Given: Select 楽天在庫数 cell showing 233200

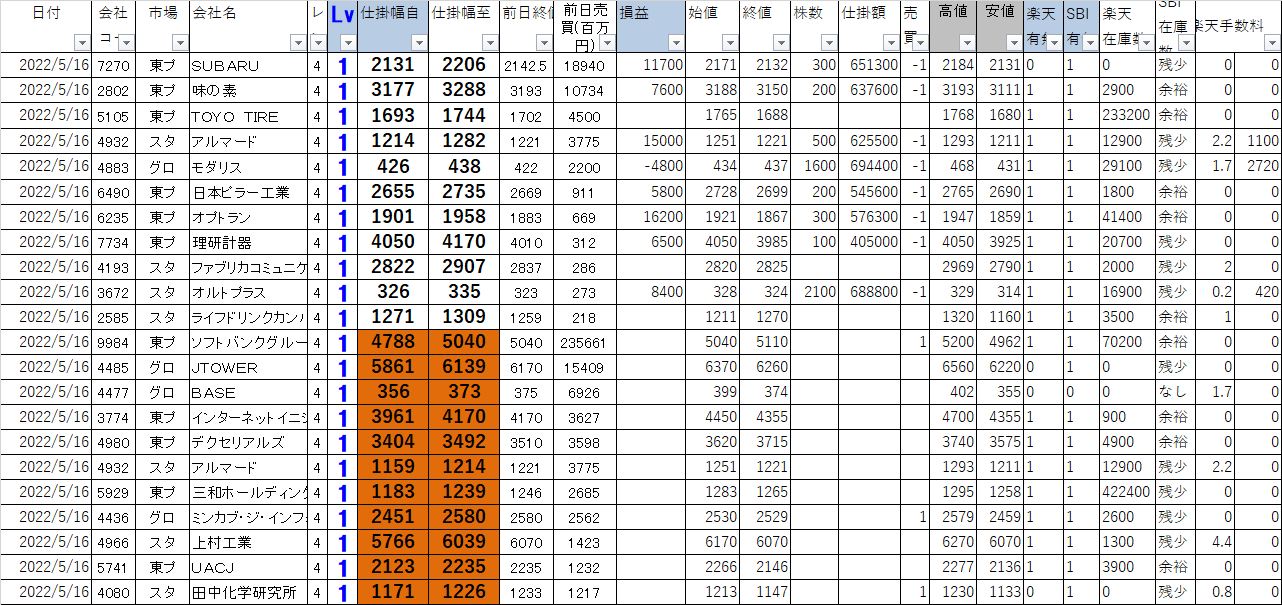Looking at the screenshot, I should tap(1127, 116).
